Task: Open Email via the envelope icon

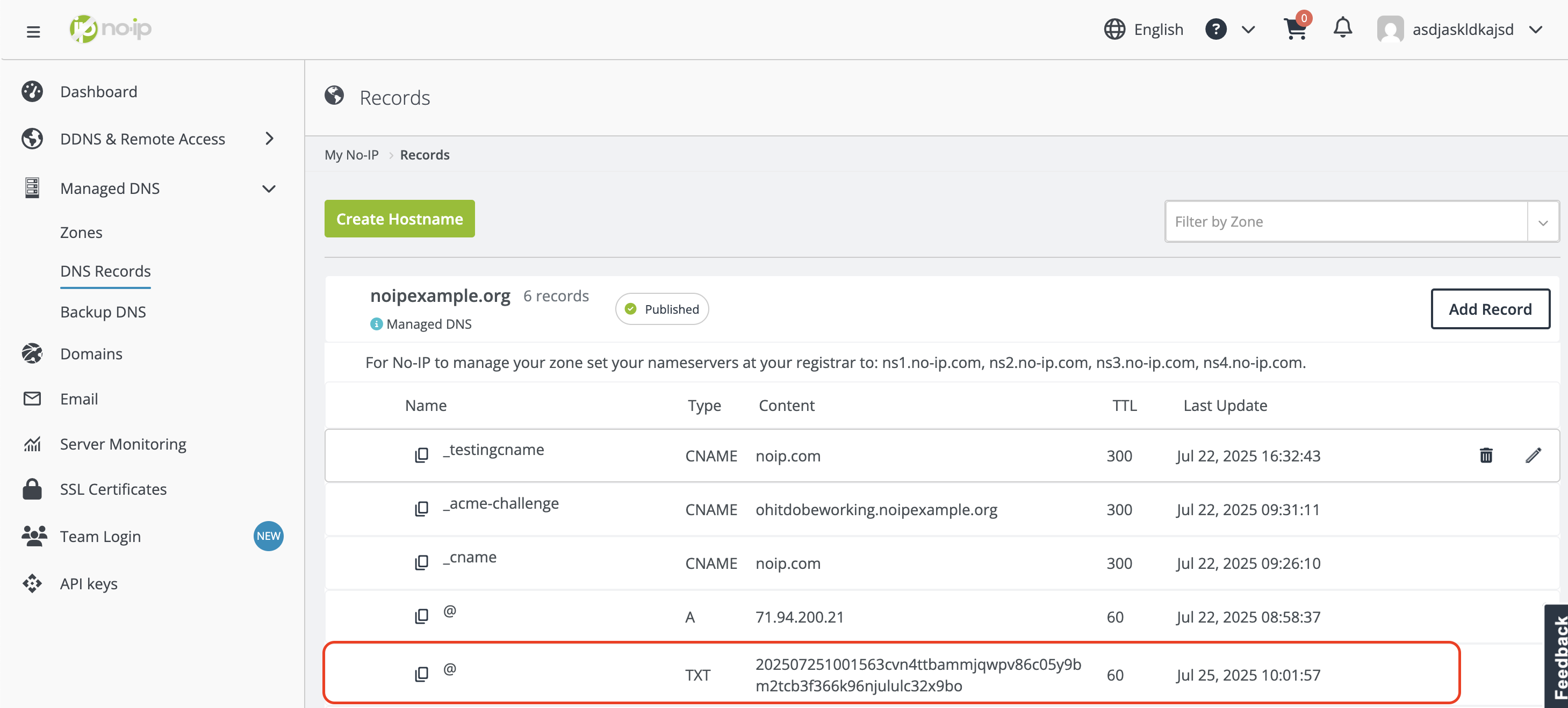Action: tap(32, 399)
